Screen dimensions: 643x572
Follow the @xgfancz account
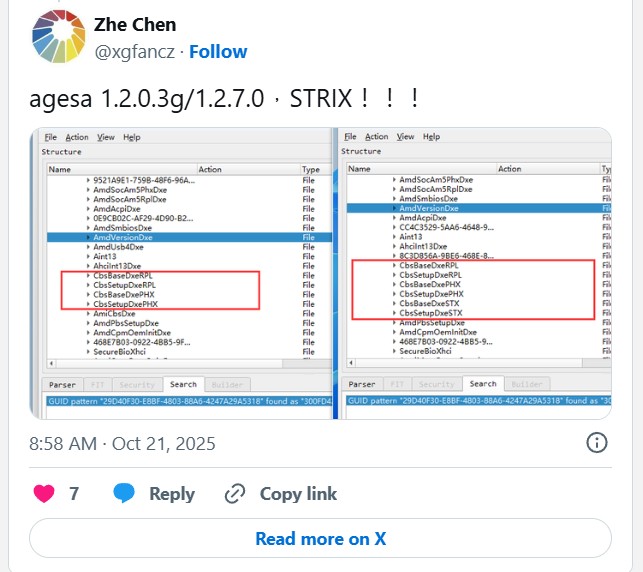click(x=218, y=52)
